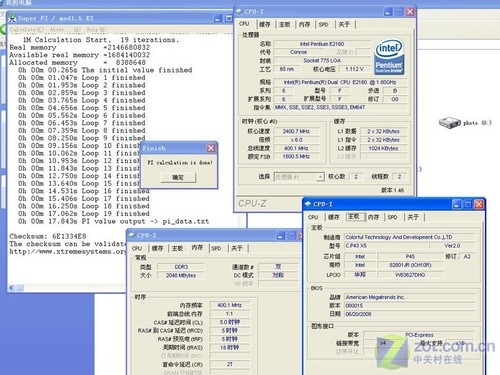Switch to 主板 tab in memory window

(177, 248)
